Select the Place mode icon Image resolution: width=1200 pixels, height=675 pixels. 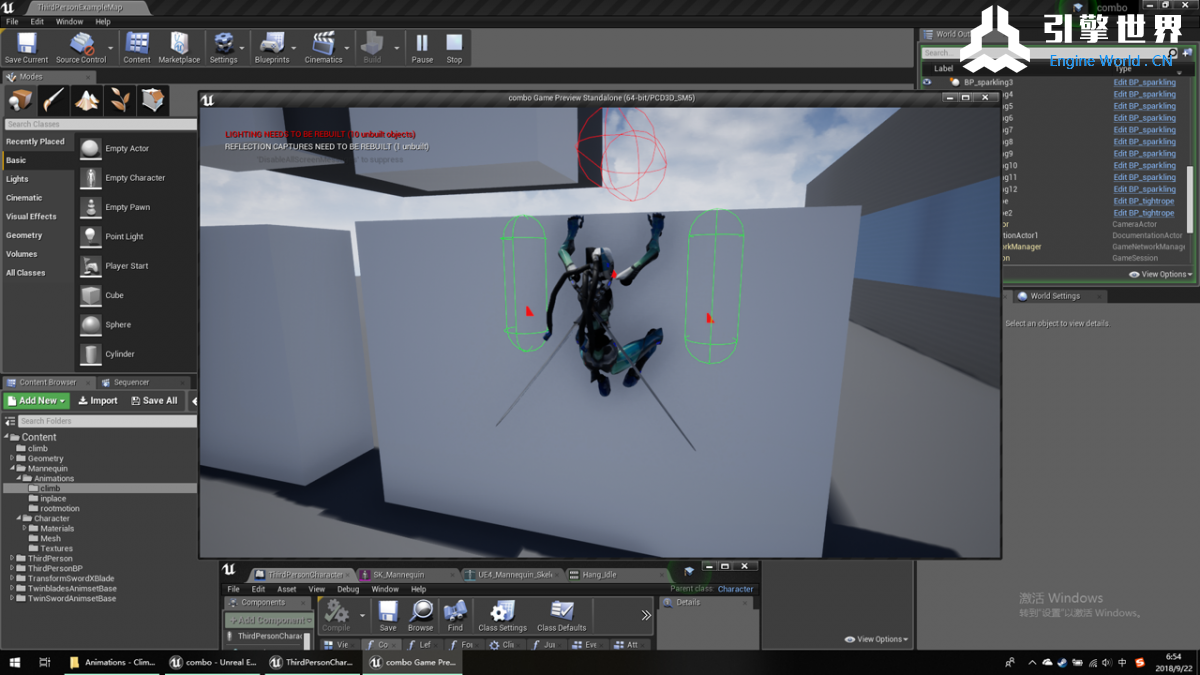tap(21, 100)
